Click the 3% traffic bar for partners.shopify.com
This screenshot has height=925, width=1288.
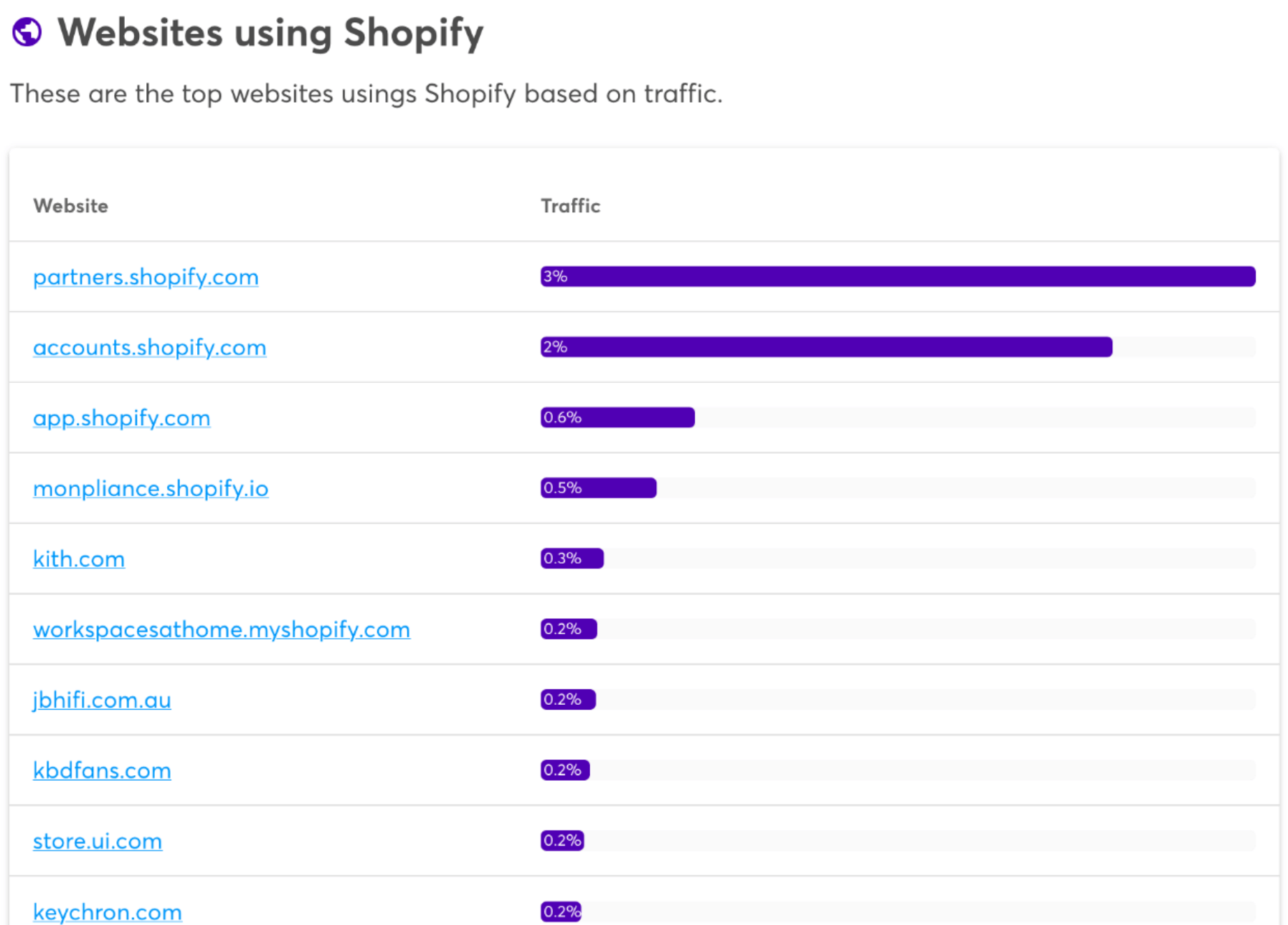(897, 277)
